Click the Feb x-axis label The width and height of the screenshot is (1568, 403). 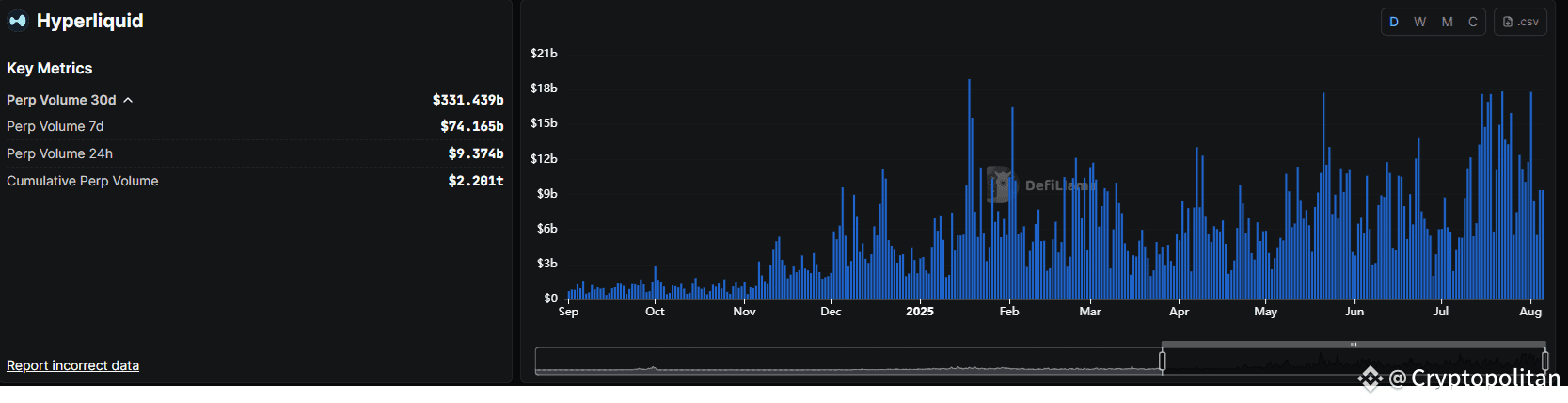1009,312
